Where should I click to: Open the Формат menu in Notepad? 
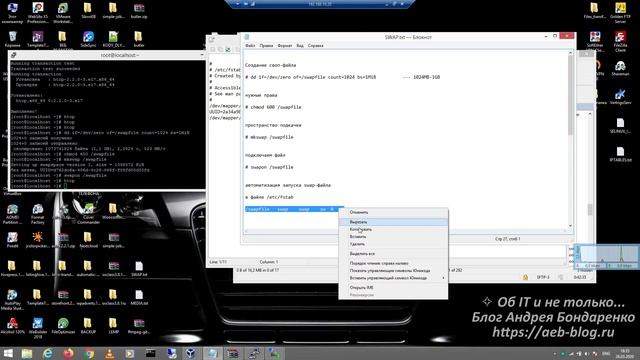285,46
